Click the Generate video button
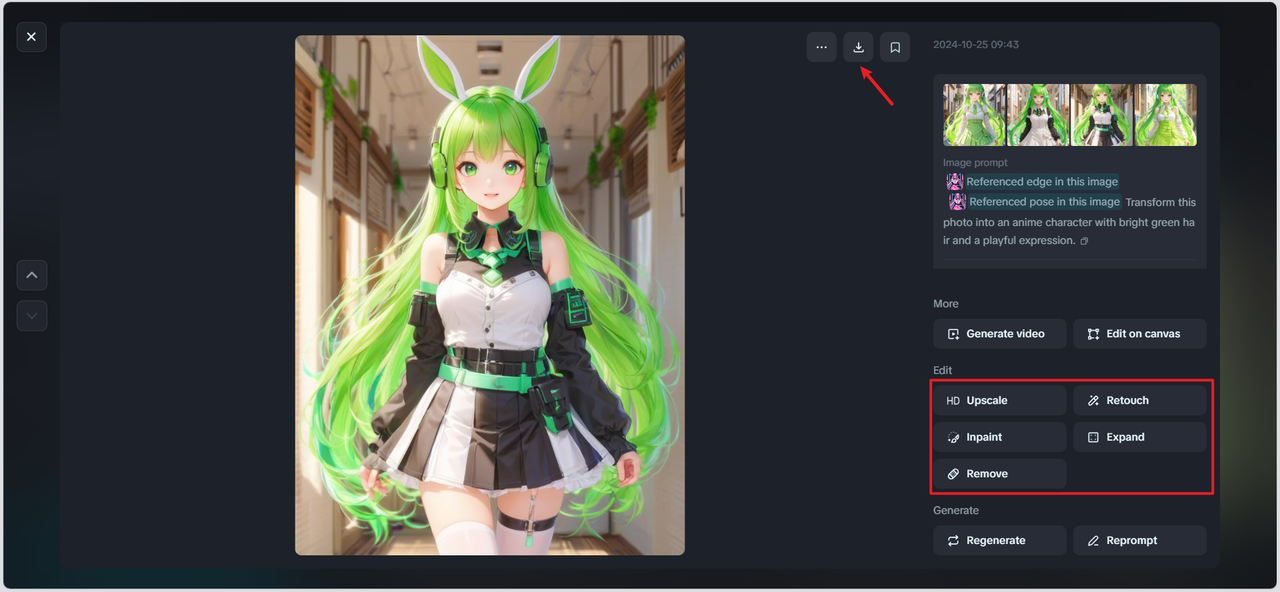The height and width of the screenshot is (592, 1280). click(1000, 334)
